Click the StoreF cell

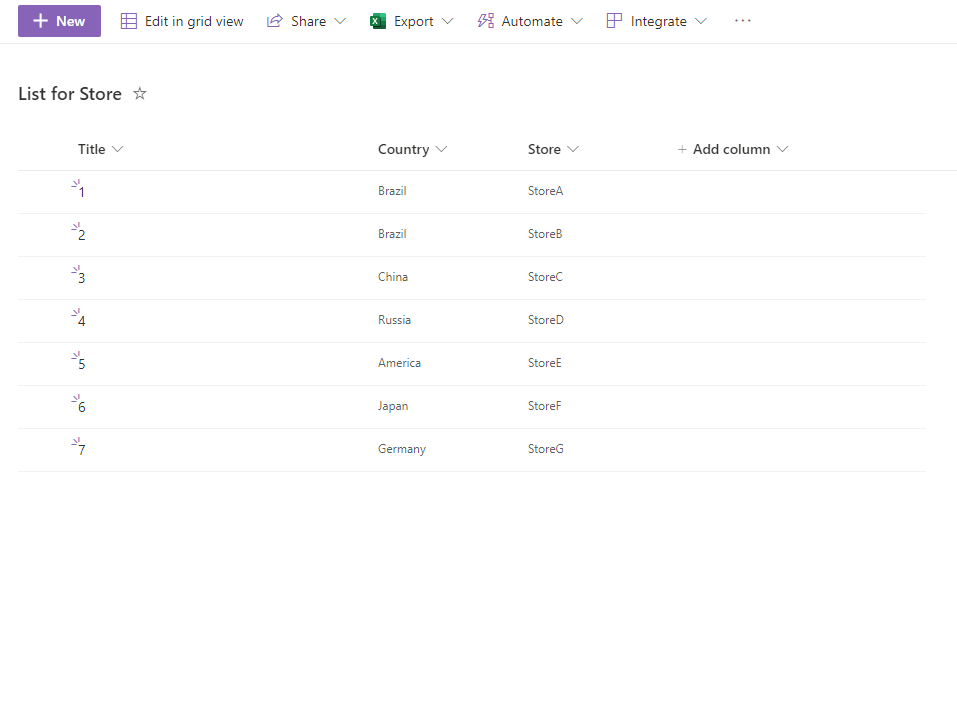click(x=544, y=406)
